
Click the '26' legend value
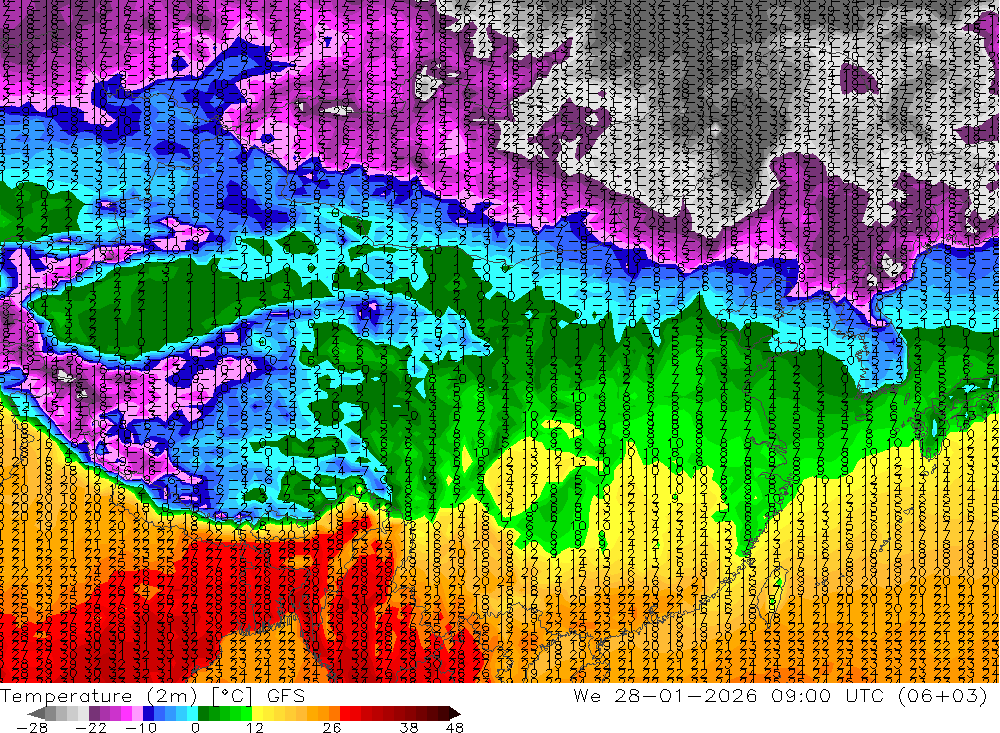332,728
